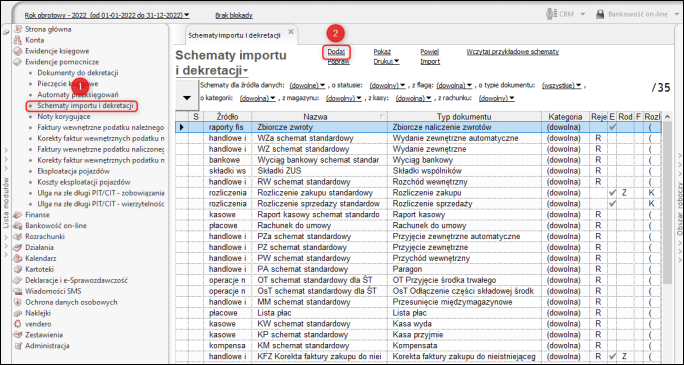Select Noty korygujące in the tree
684x365 pixels.
click(x=64, y=116)
